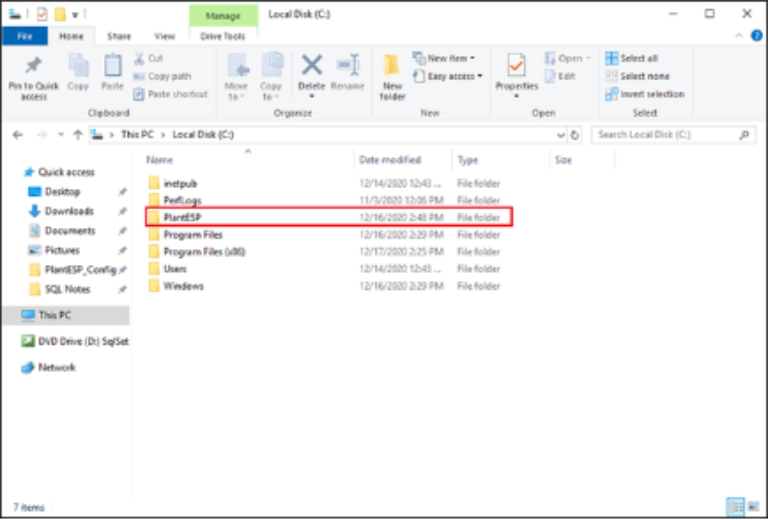This screenshot has width=768, height=520.
Task: Open the Easy access dropdown
Action: click(448, 76)
